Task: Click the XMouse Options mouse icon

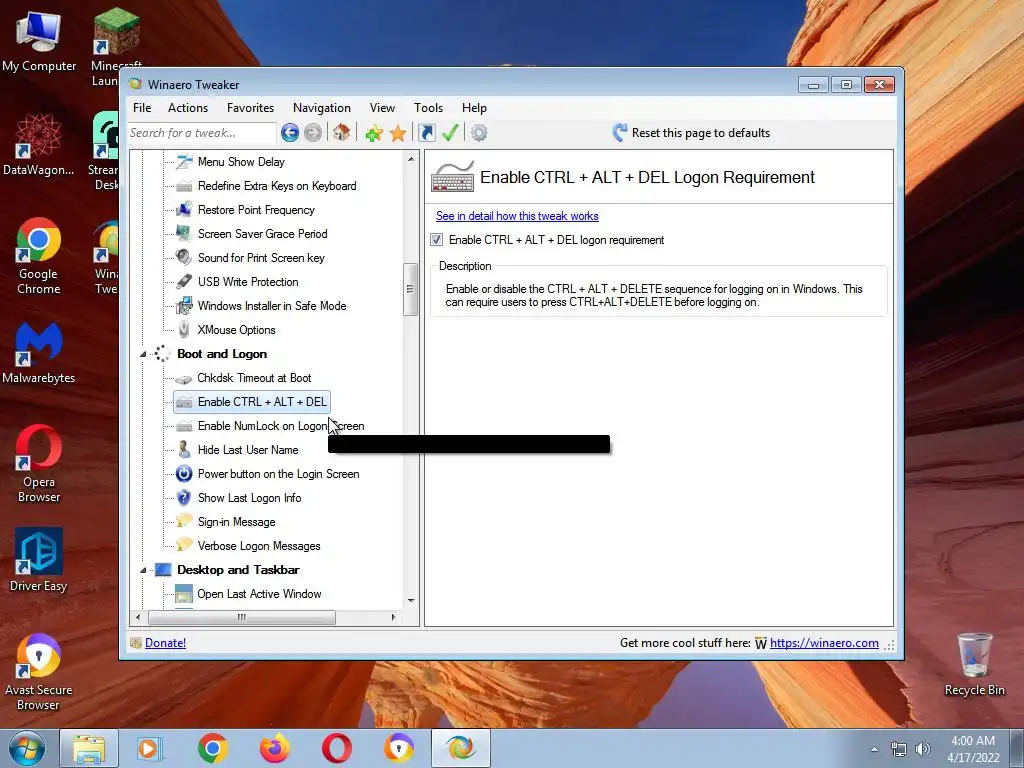Action: (184, 330)
